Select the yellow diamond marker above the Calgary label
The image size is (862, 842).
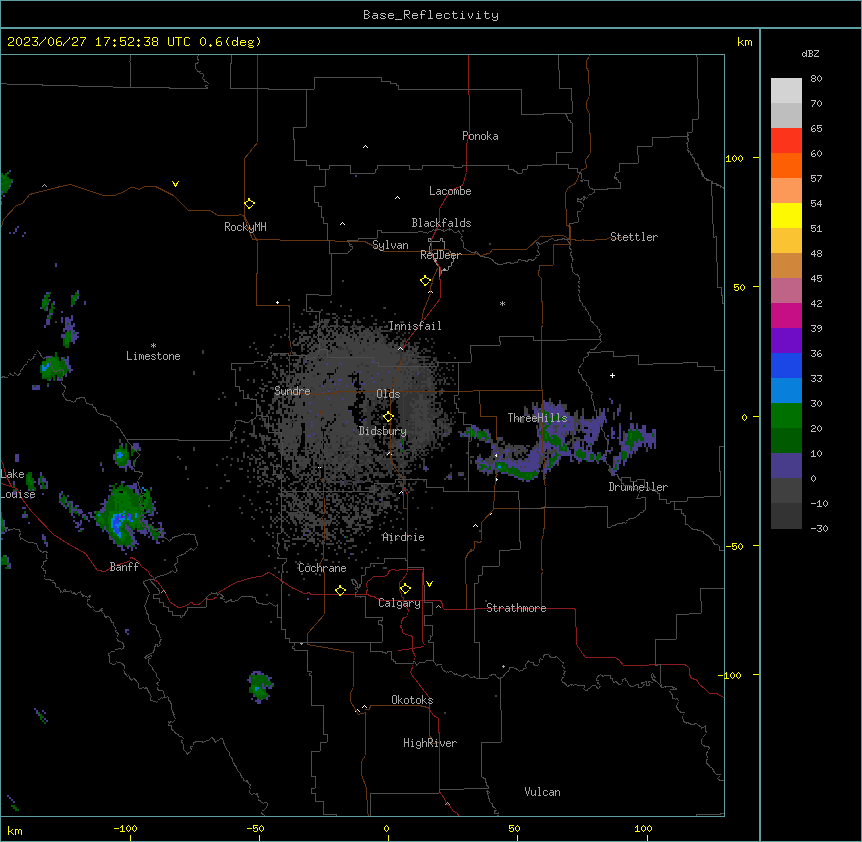click(405, 589)
